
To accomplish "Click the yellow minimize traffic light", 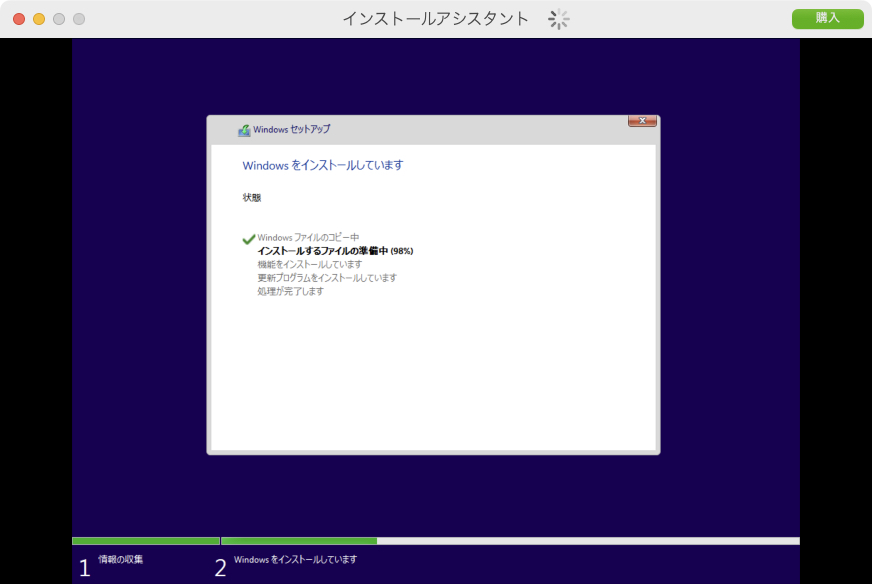I will tap(38, 17).
